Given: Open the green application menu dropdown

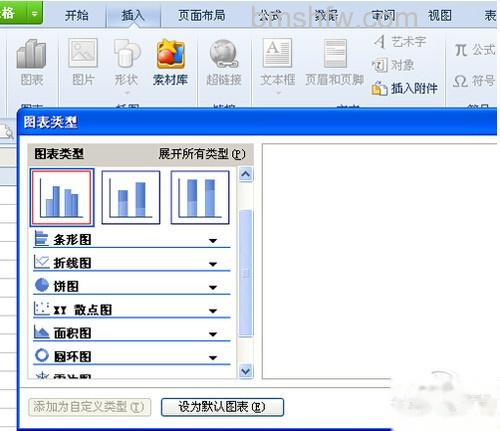Looking at the screenshot, I should [x=34, y=14].
